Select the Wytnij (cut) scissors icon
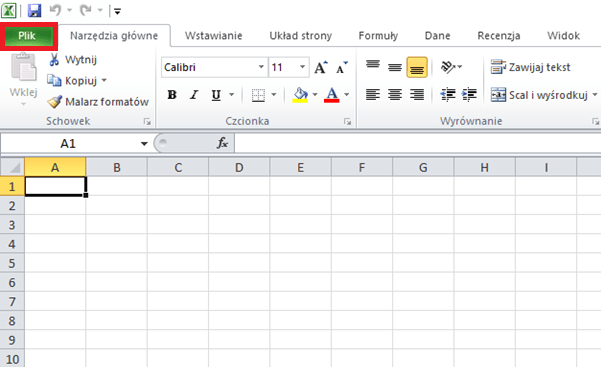The height and width of the screenshot is (367, 601). point(54,59)
